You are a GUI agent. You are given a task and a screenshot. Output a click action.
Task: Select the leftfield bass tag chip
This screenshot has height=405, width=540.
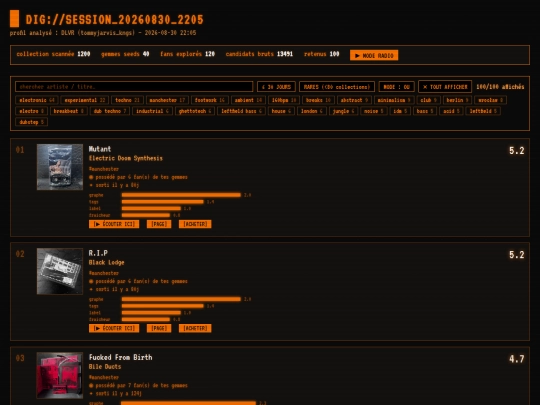click(241, 111)
